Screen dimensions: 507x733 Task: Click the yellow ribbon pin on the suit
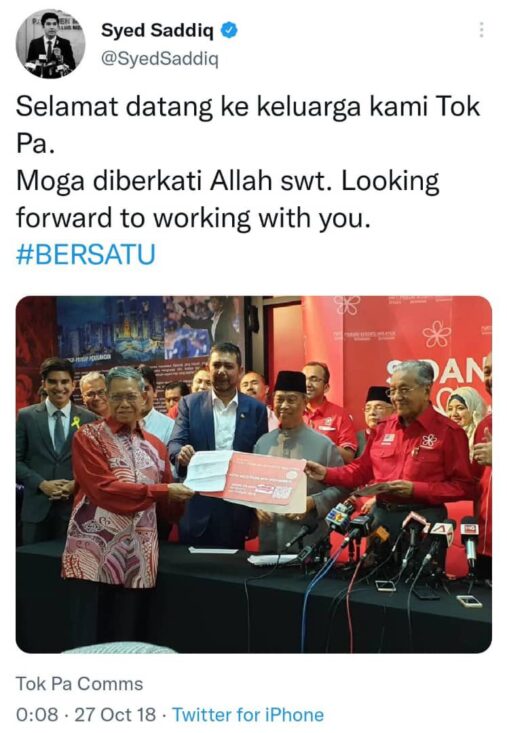(75, 423)
